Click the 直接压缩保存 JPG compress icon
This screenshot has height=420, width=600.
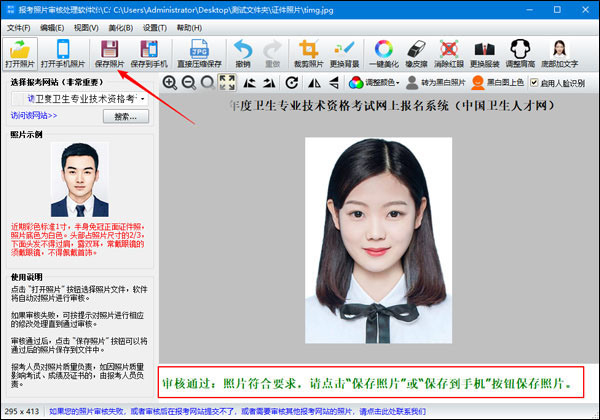200,52
